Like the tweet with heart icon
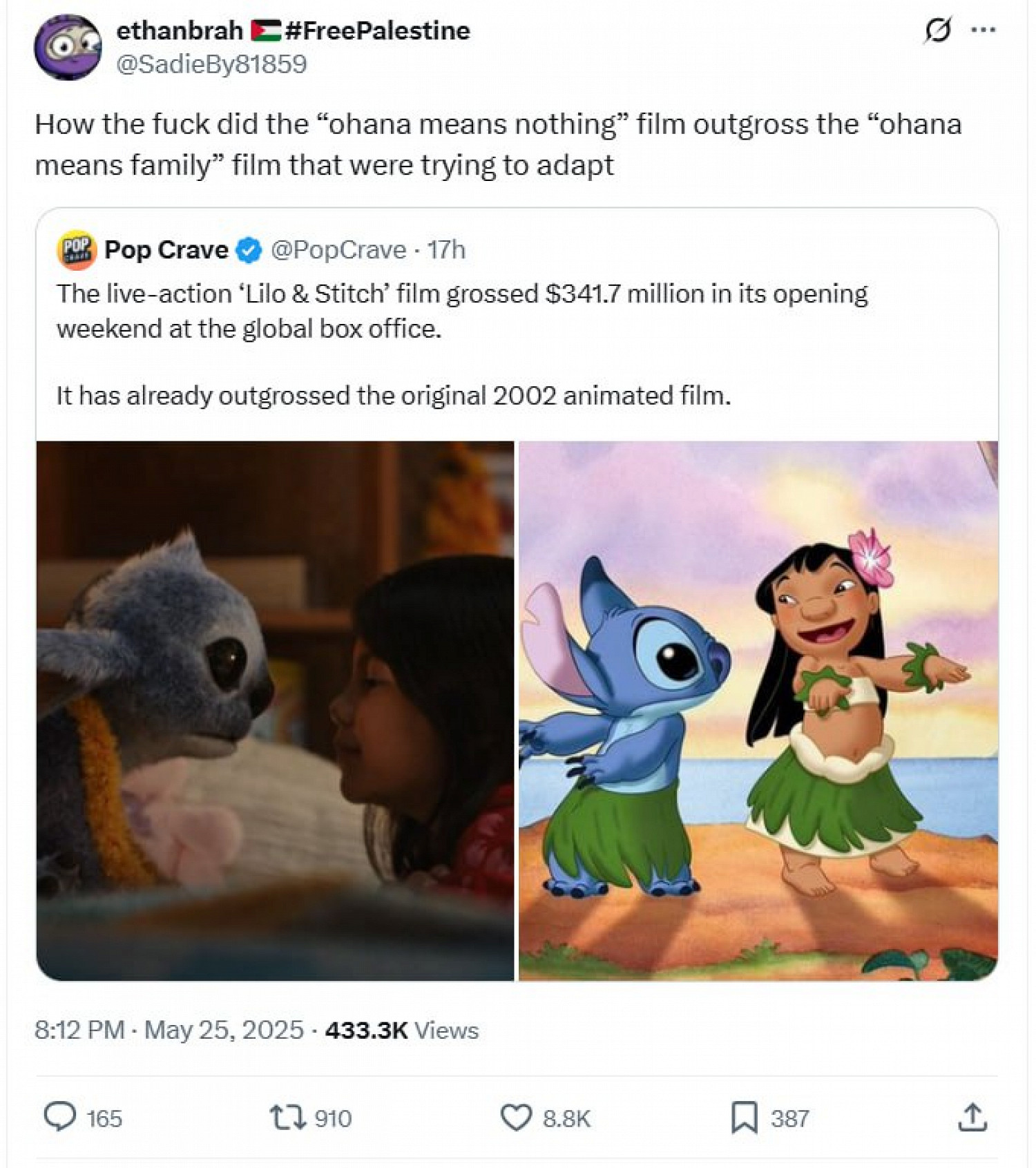This screenshot has height=1168, width=1036. [x=516, y=1117]
